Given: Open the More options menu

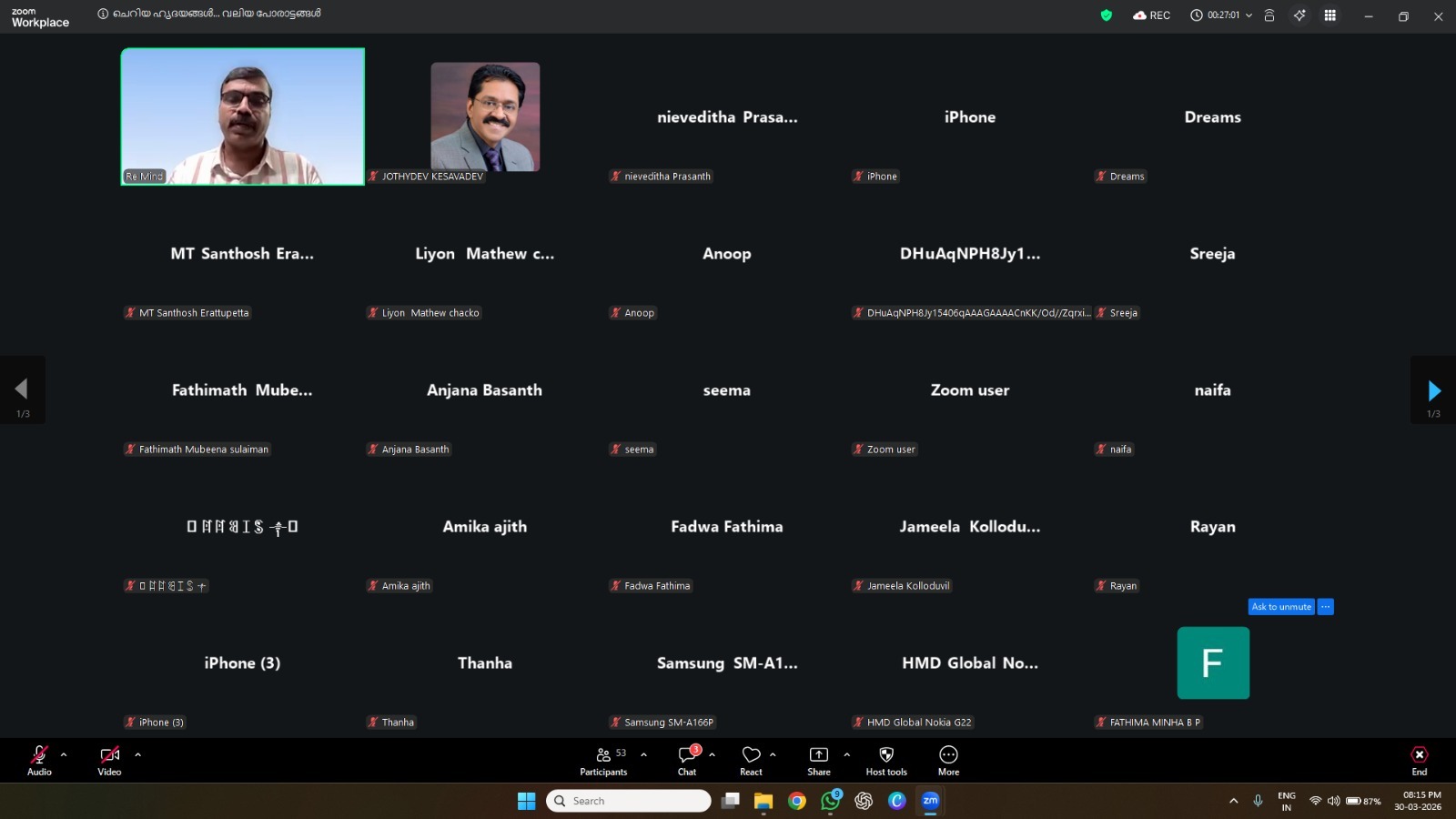Looking at the screenshot, I should pos(948,761).
